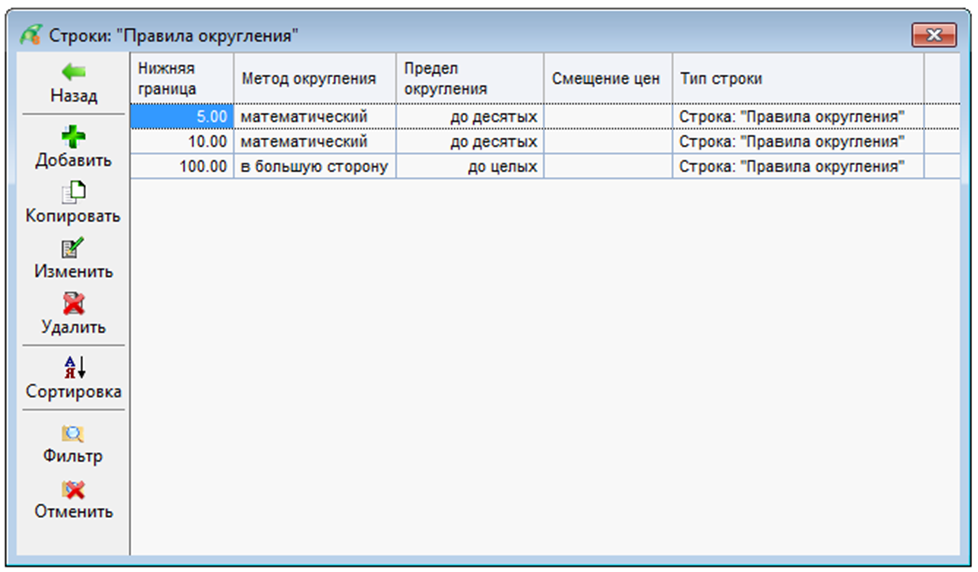Click the green Back arrow icon

(x=74, y=73)
